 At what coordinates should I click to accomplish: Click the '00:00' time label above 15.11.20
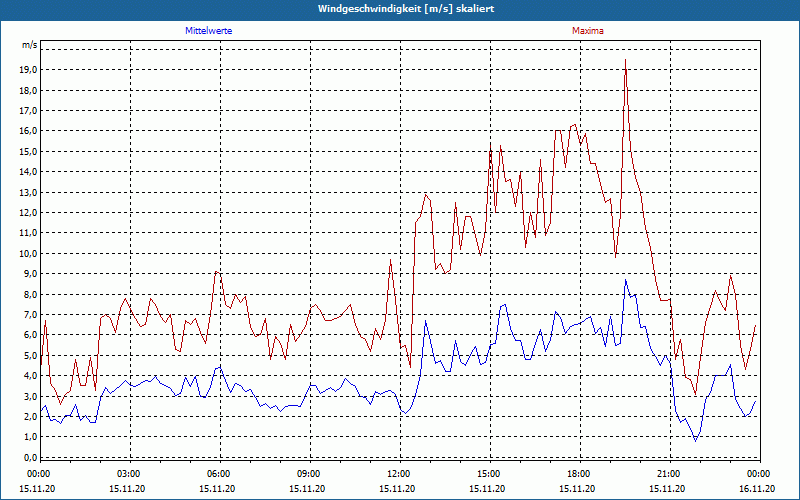click(38, 474)
